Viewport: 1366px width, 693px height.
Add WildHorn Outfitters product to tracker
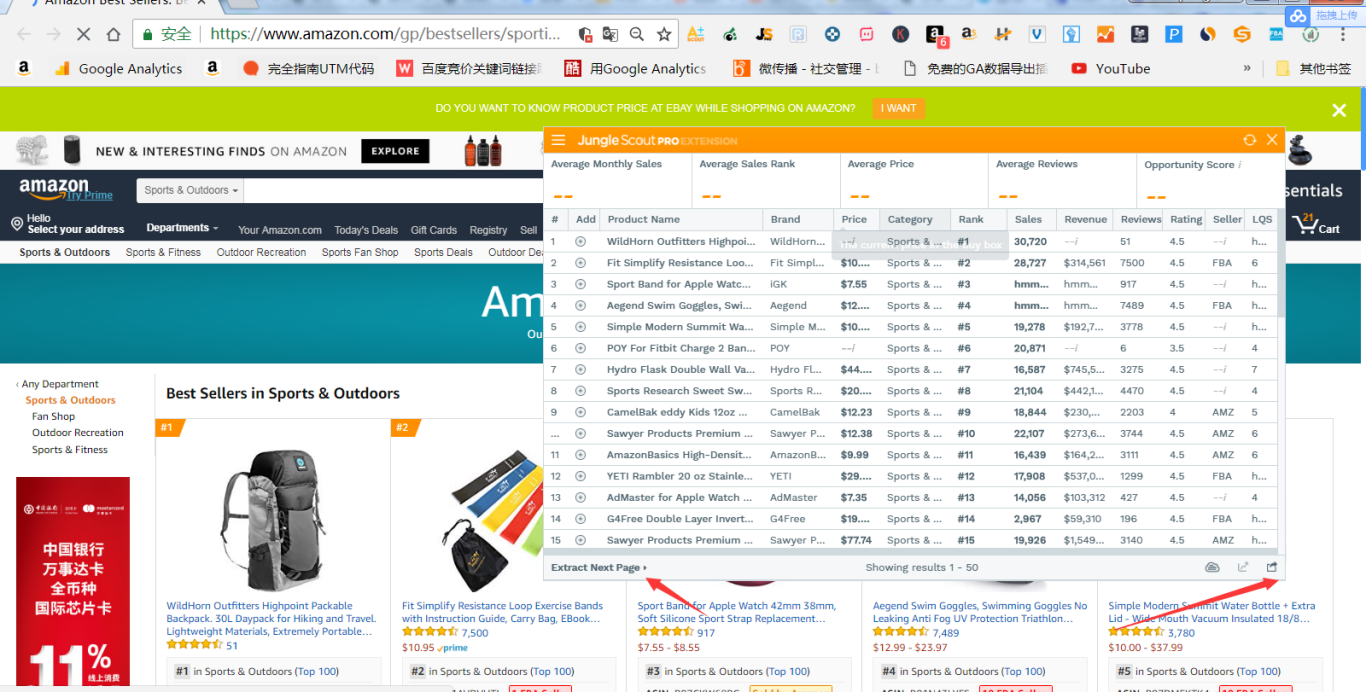(x=581, y=242)
